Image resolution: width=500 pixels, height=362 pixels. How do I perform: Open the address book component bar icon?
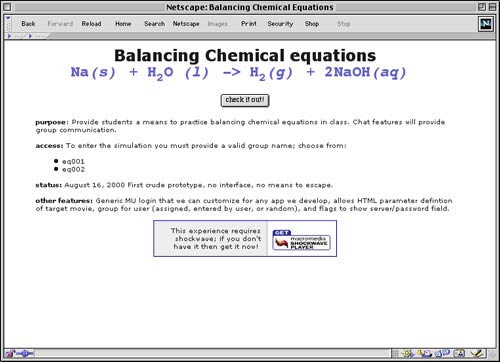459,353
